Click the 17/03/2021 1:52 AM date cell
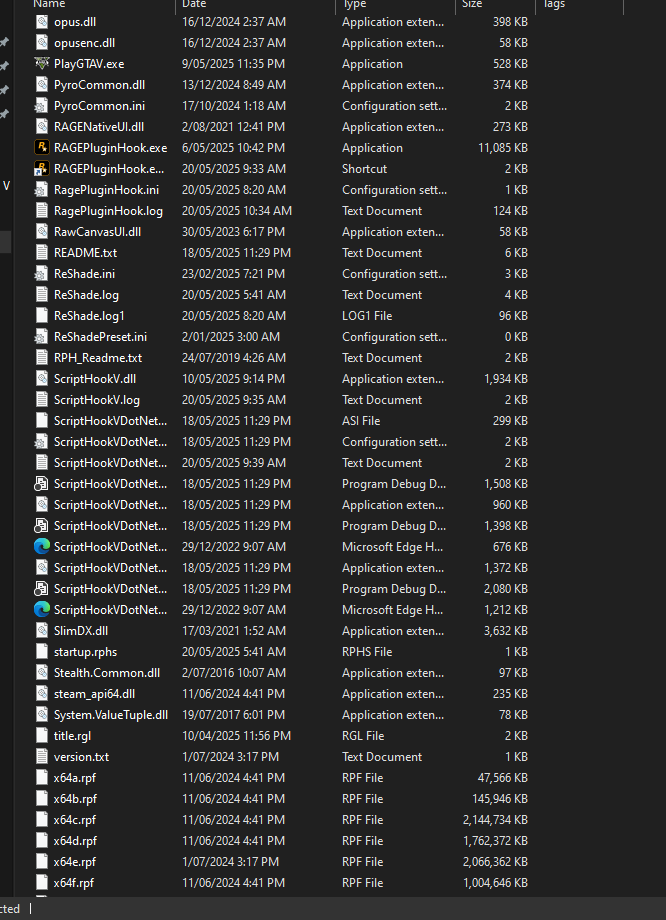666x920 pixels. (234, 631)
